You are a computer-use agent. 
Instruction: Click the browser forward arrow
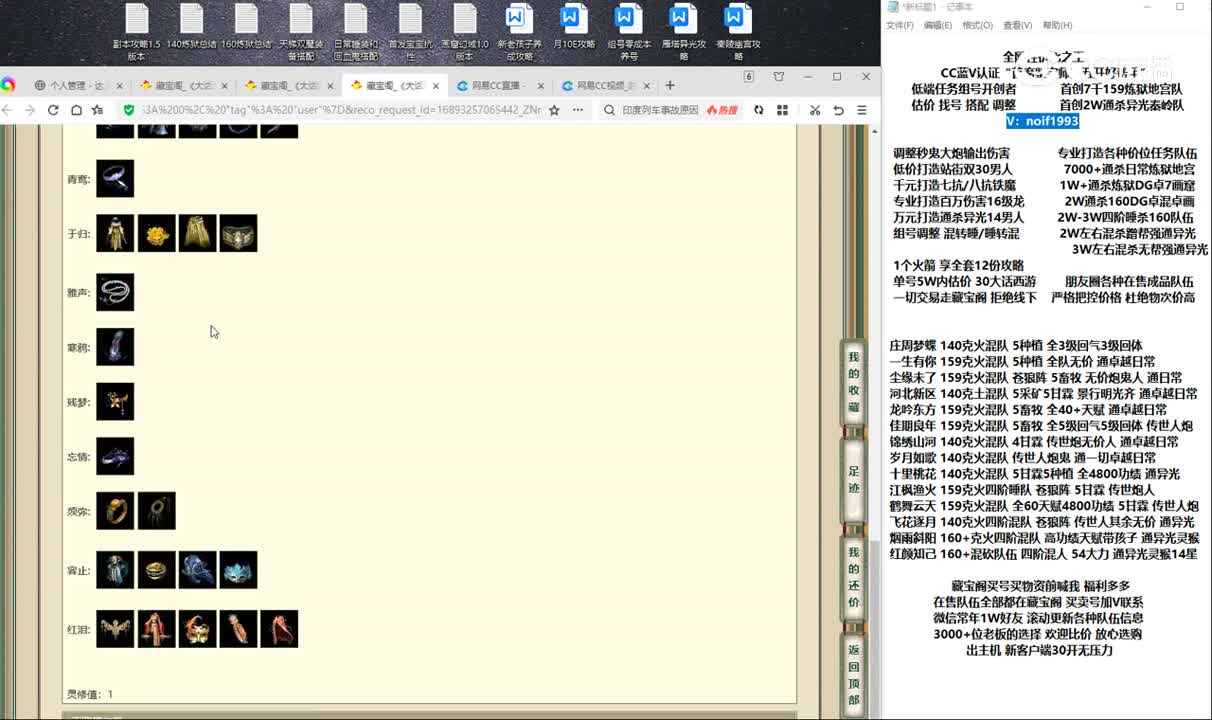pyautogui.click(x=30, y=110)
